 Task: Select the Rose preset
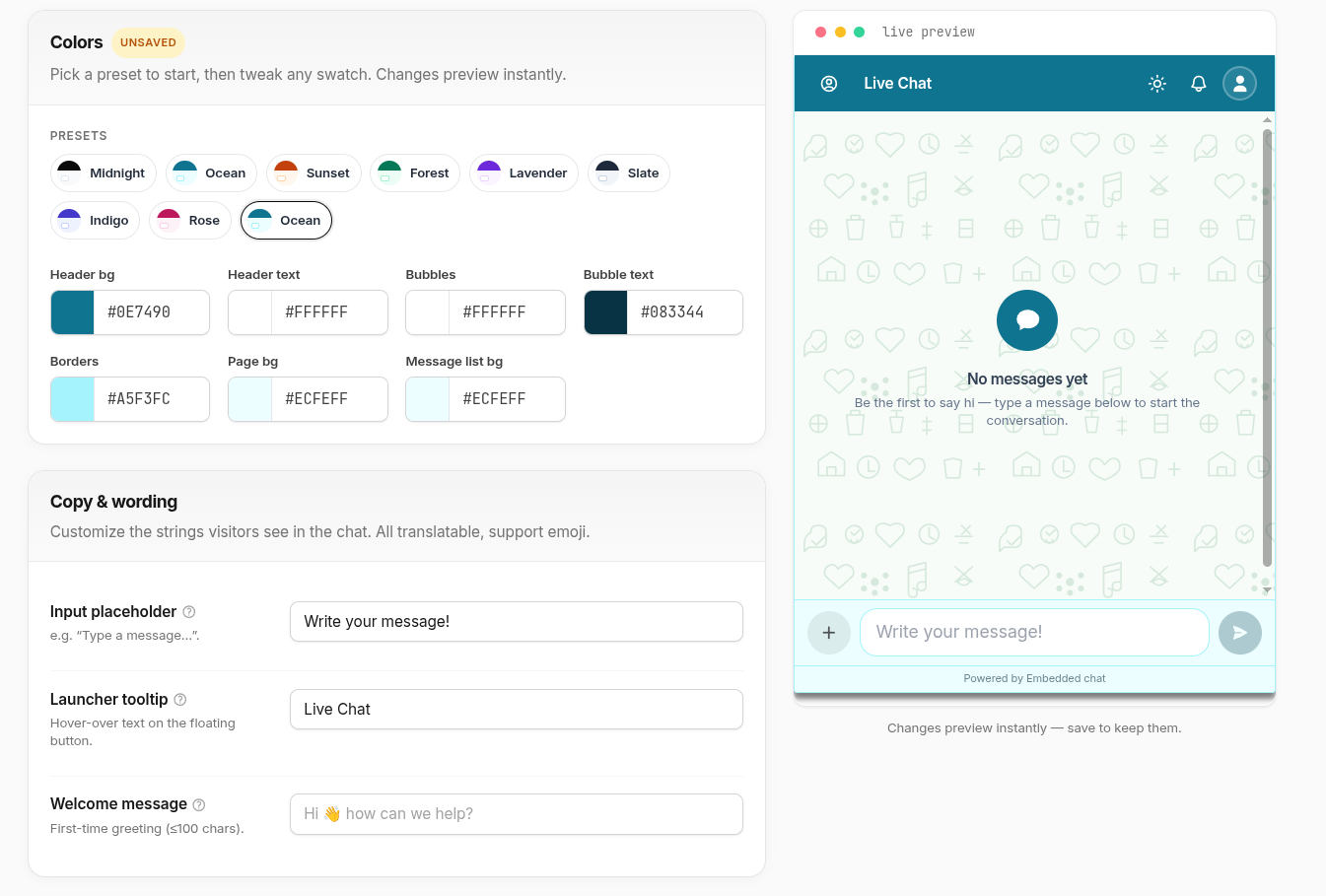pyautogui.click(x=190, y=221)
